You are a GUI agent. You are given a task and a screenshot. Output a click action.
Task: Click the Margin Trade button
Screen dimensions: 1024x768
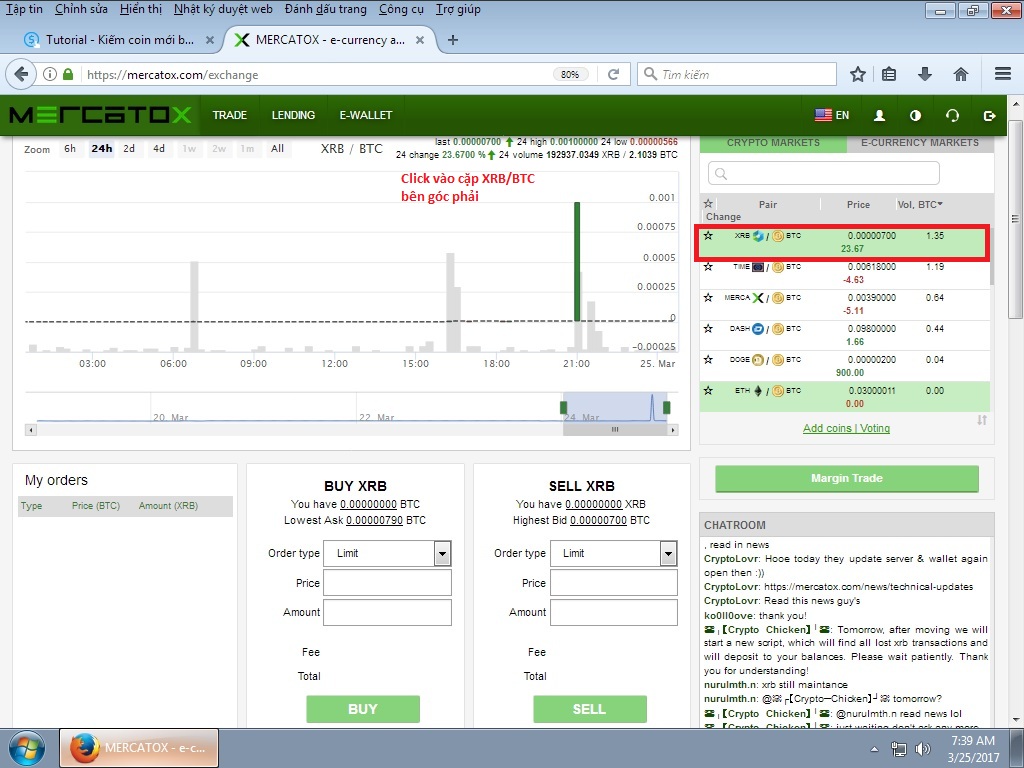tap(846, 479)
